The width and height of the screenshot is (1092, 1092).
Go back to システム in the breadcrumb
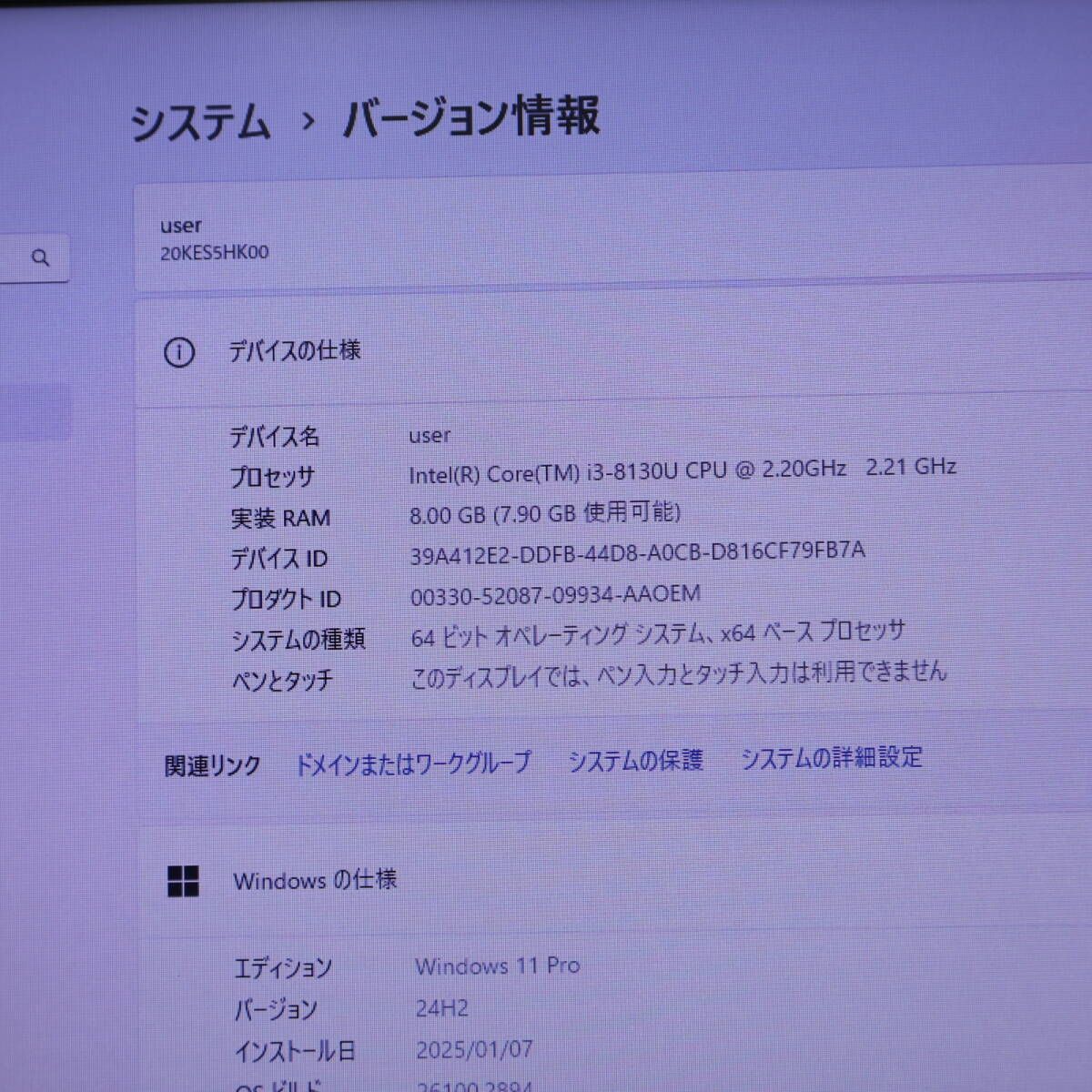click(200, 122)
